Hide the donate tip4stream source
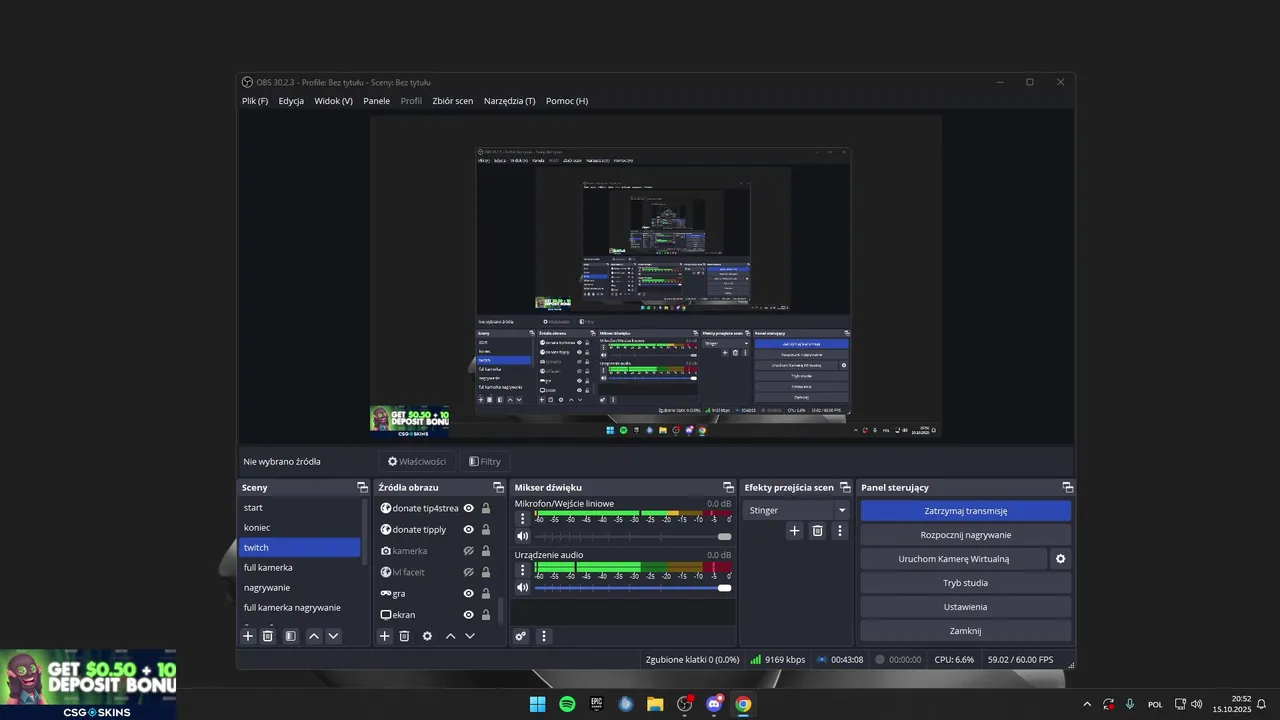The image size is (1280, 720). tap(468, 508)
